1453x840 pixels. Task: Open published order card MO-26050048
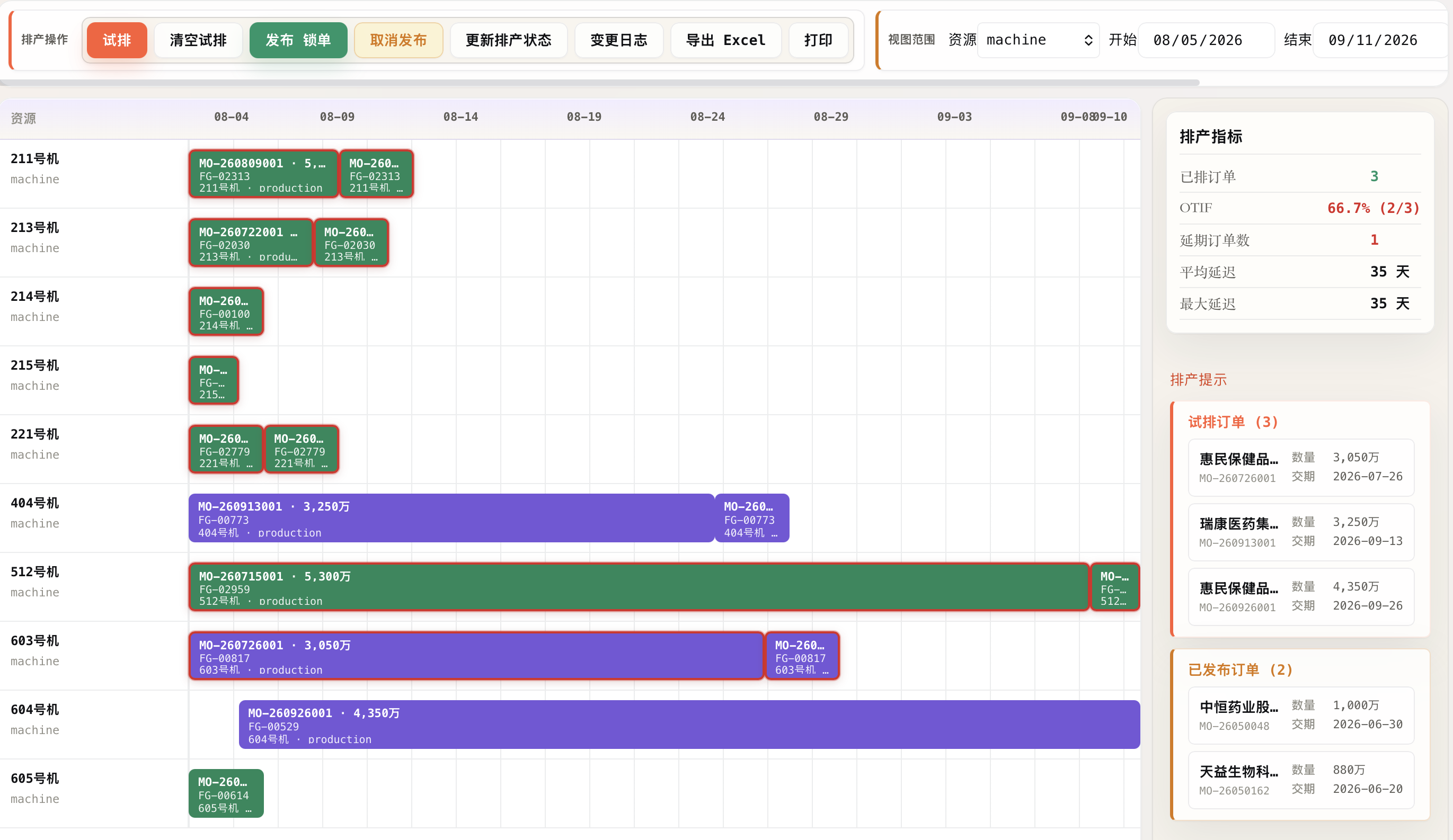coord(1301,715)
